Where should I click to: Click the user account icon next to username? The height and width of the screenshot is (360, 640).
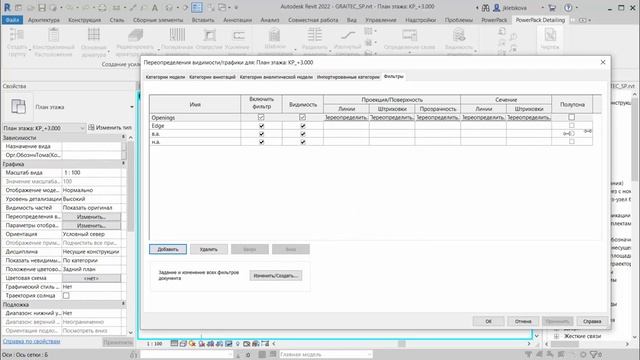[497, 8]
